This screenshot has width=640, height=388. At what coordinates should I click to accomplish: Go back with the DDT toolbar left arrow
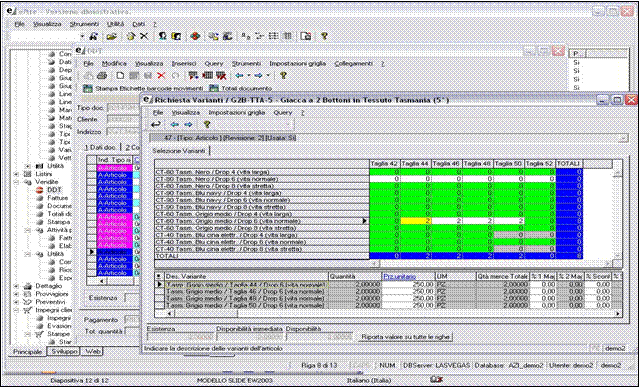[240, 75]
